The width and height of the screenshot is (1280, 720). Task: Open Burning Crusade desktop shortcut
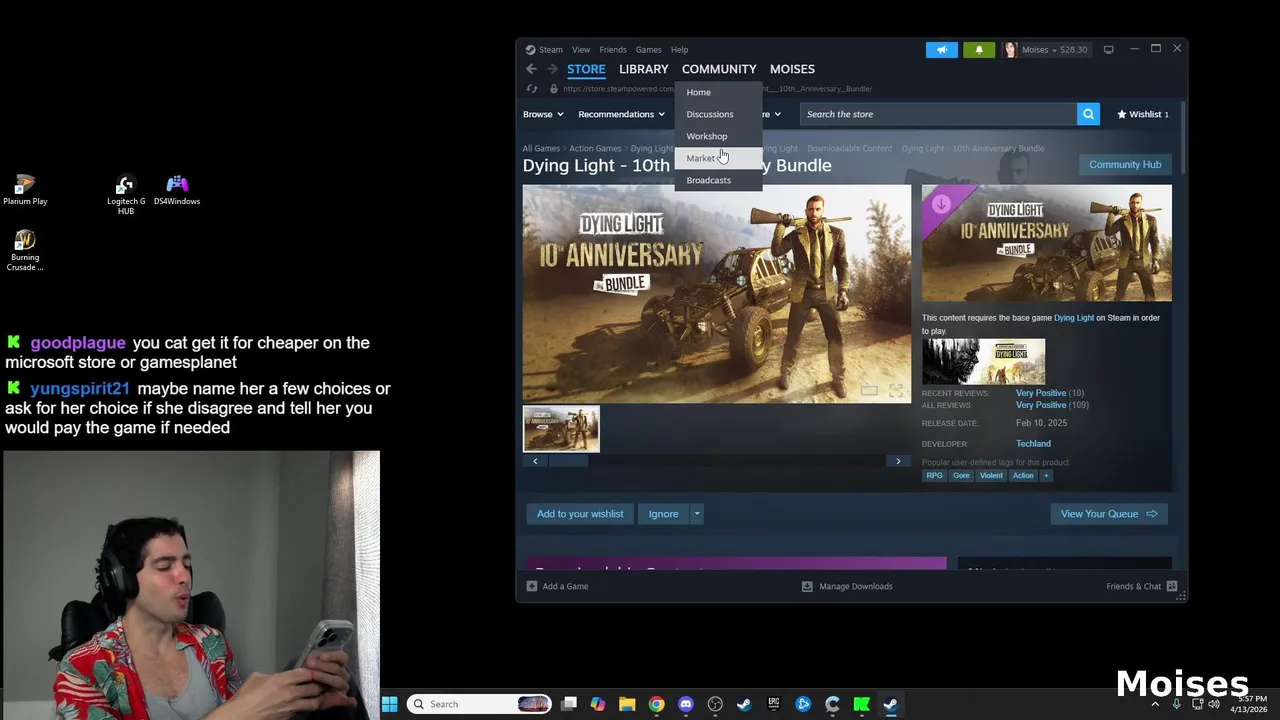pos(25,251)
